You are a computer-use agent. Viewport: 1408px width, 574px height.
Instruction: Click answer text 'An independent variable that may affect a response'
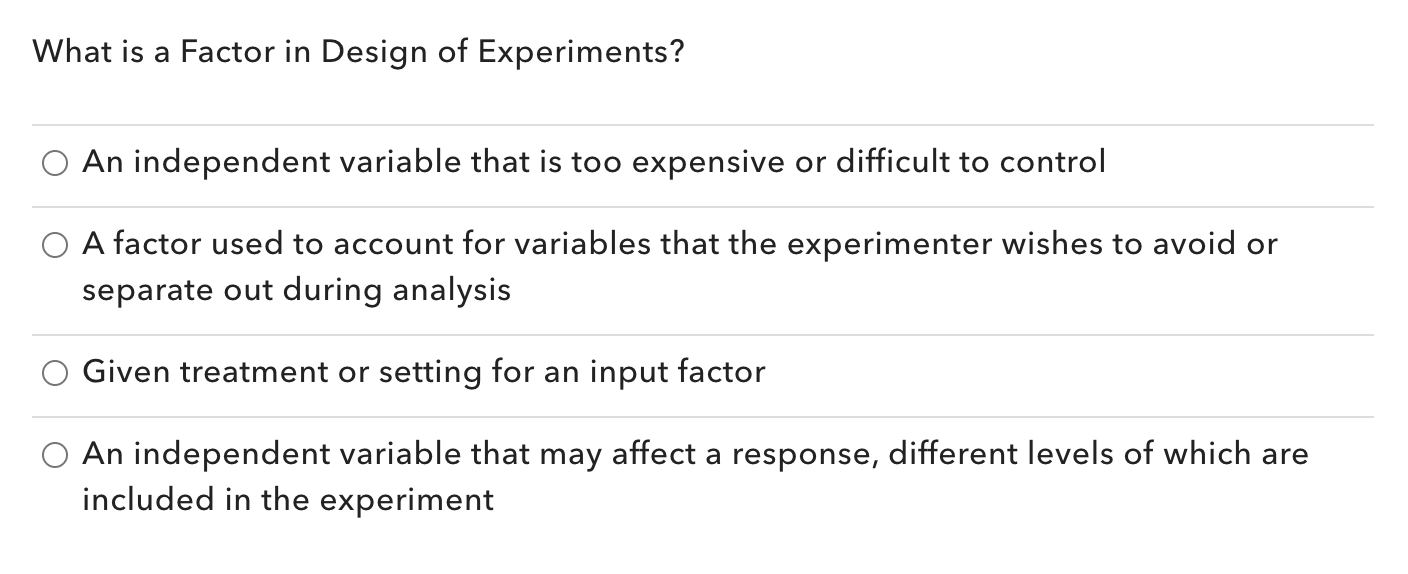[x=695, y=476]
